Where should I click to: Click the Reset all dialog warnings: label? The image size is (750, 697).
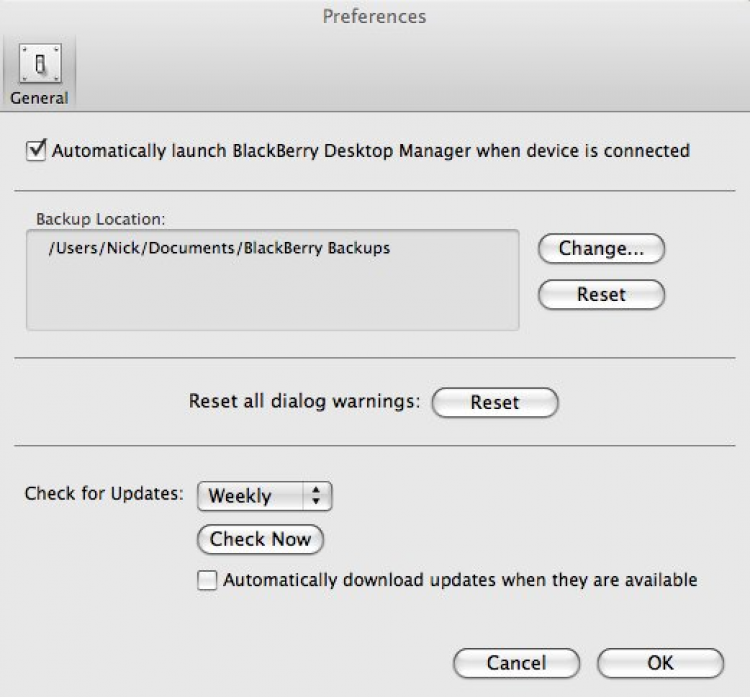(305, 401)
